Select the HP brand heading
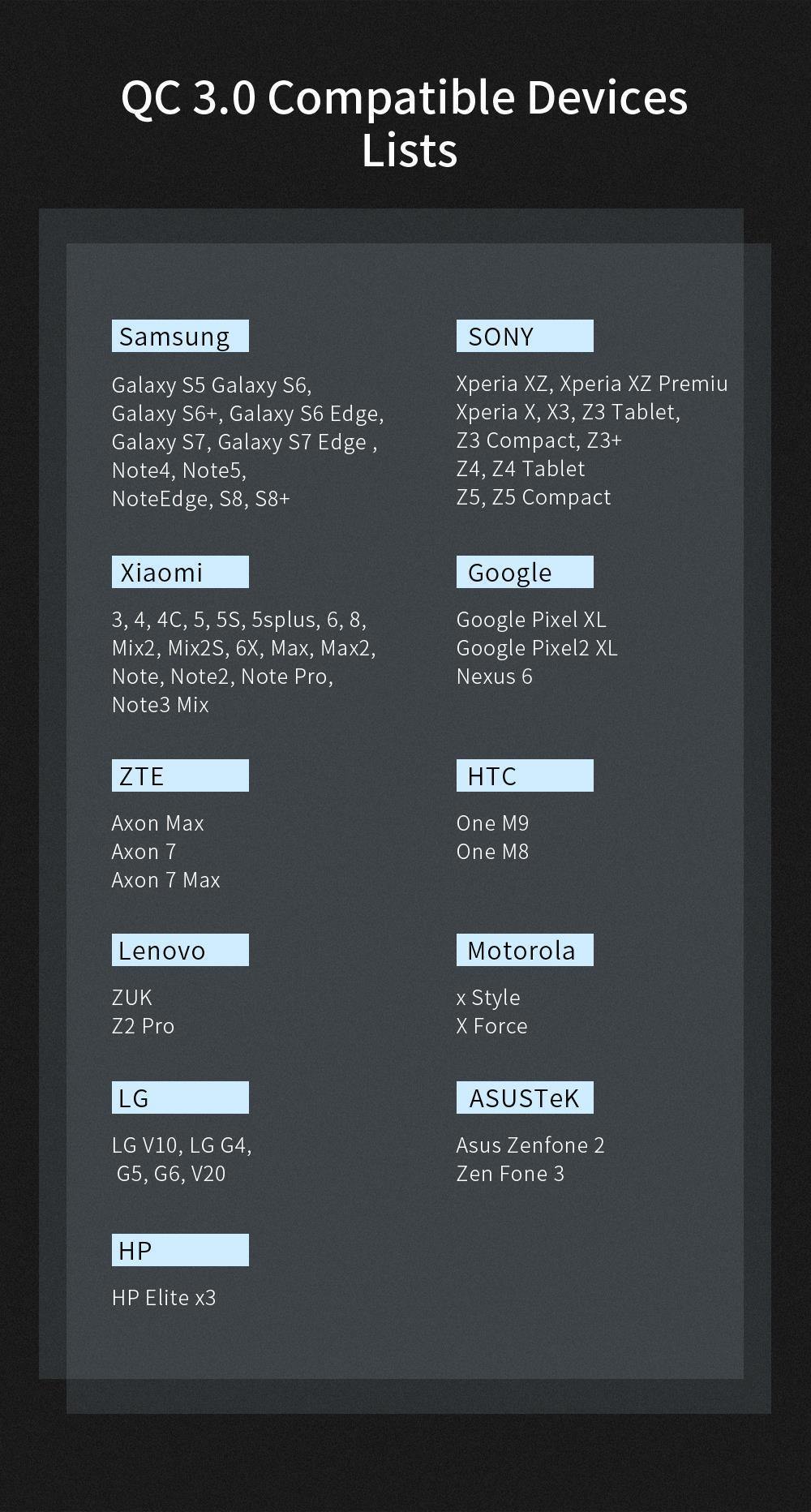Image resolution: width=811 pixels, height=1512 pixels. coord(179,1250)
